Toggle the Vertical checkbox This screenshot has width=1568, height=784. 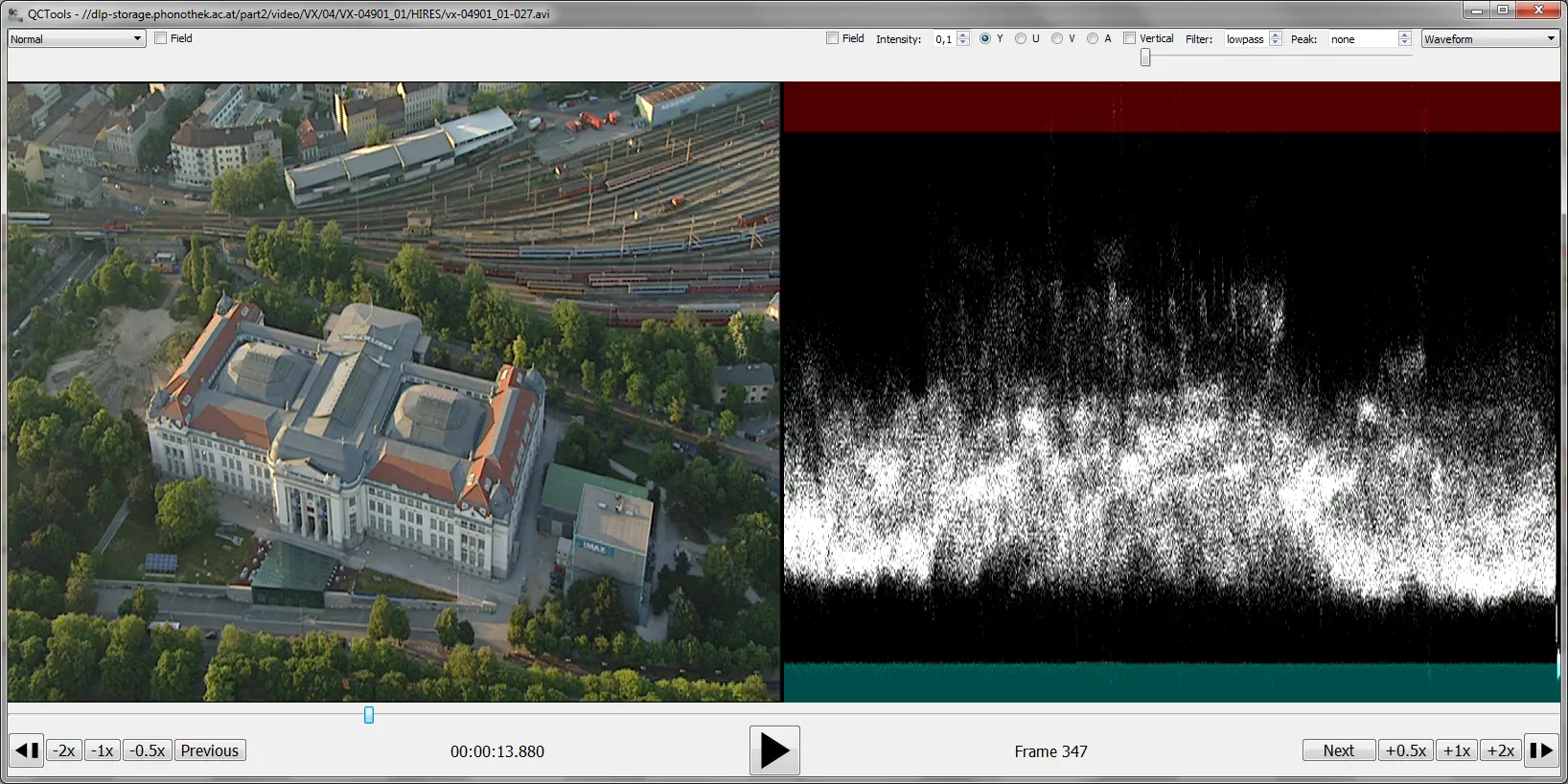1130,38
